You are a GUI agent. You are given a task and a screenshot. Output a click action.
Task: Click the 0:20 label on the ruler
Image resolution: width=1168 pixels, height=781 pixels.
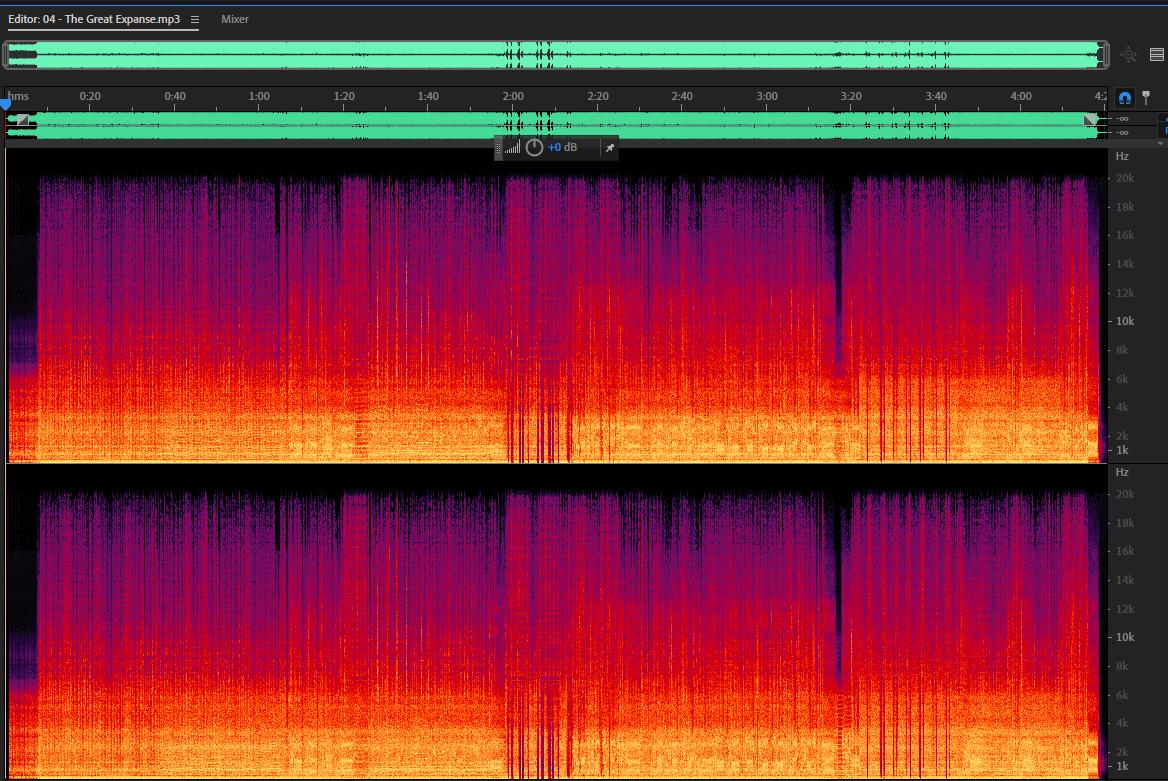[90, 96]
